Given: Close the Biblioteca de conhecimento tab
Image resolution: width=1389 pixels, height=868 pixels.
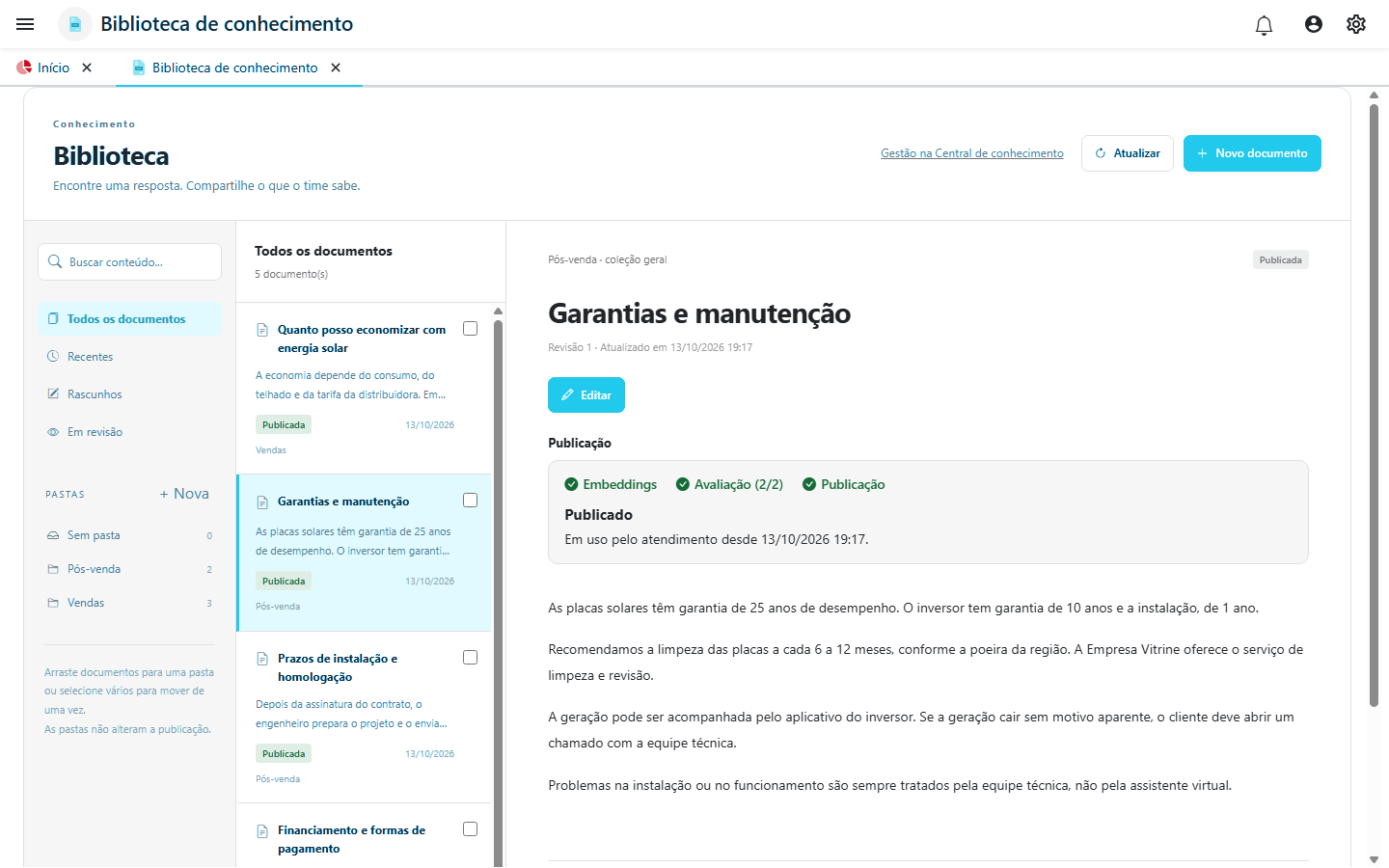Looking at the screenshot, I should 336,68.
